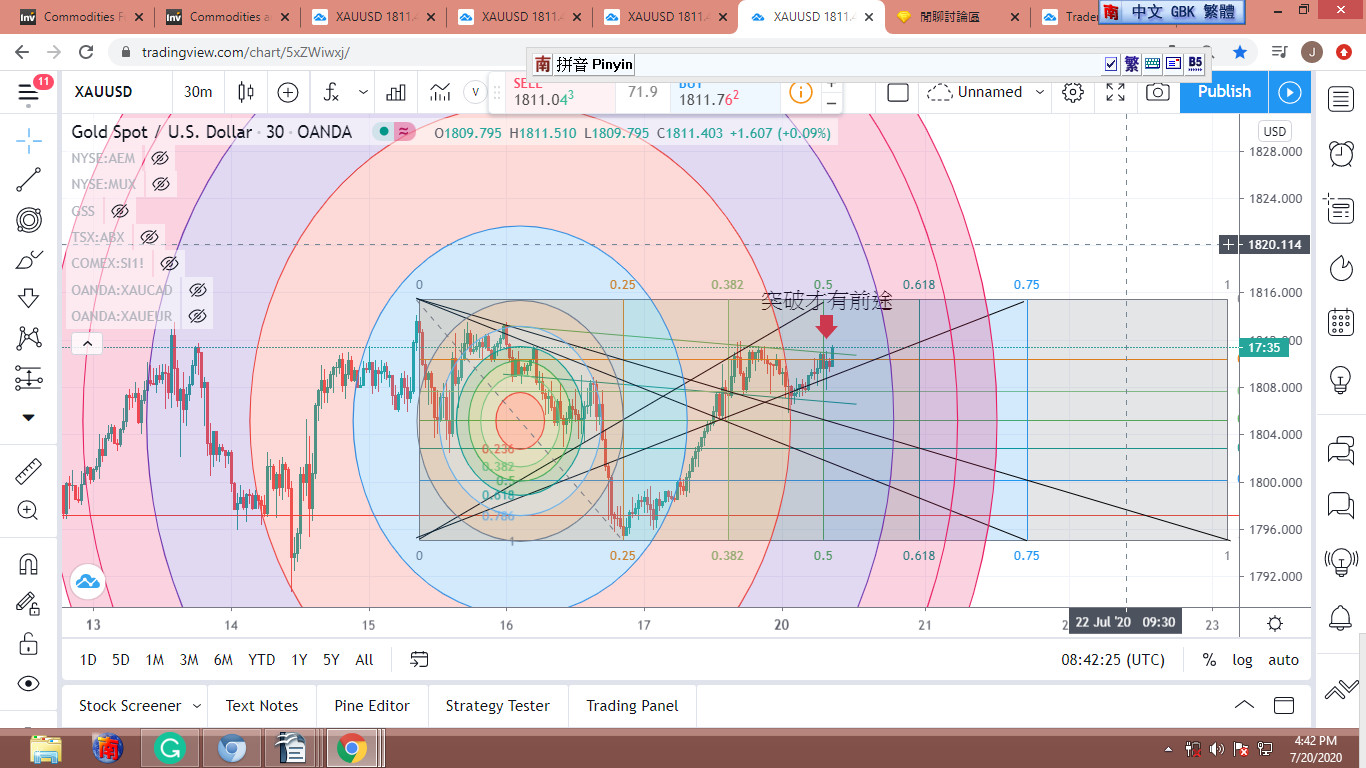Open alerts alarm clock in right sidebar
Viewport: 1366px width, 768px height.
[1340, 153]
